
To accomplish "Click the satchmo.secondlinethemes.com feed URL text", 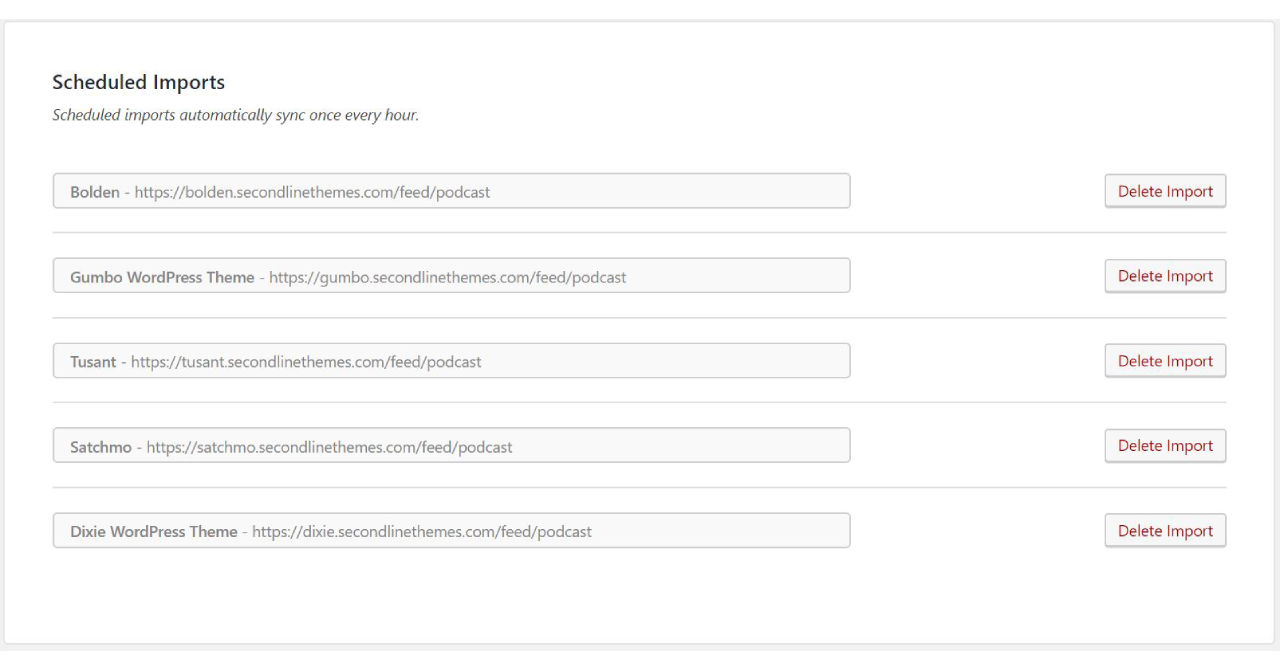I will tap(329, 447).
